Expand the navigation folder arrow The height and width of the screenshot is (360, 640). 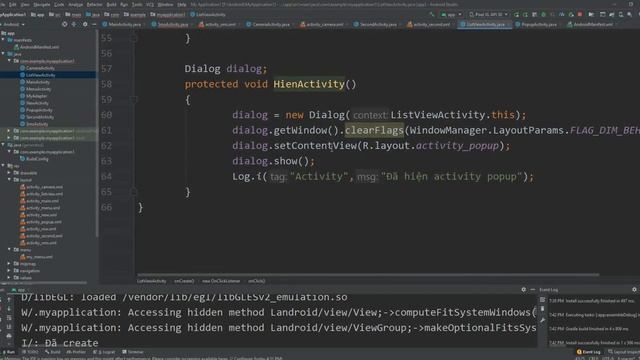[9, 271]
